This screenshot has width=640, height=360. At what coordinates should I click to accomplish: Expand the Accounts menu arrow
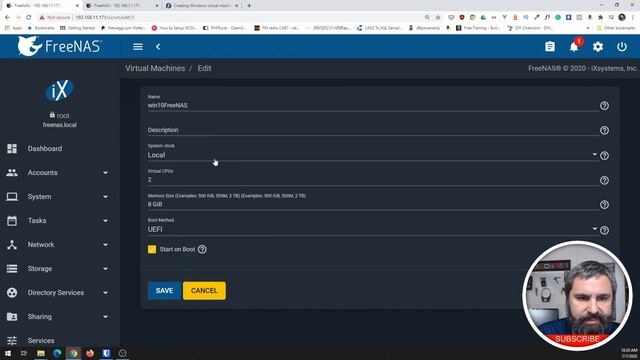[105, 173]
